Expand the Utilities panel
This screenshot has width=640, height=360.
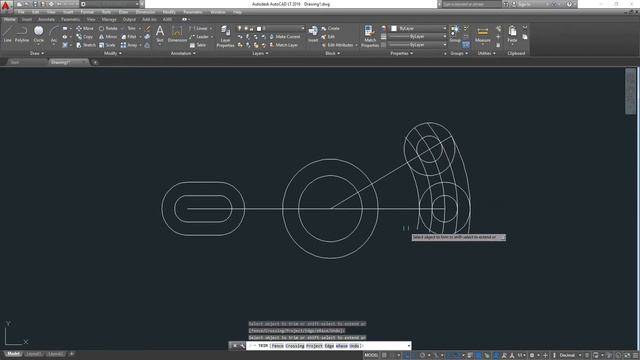(x=487, y=53)
